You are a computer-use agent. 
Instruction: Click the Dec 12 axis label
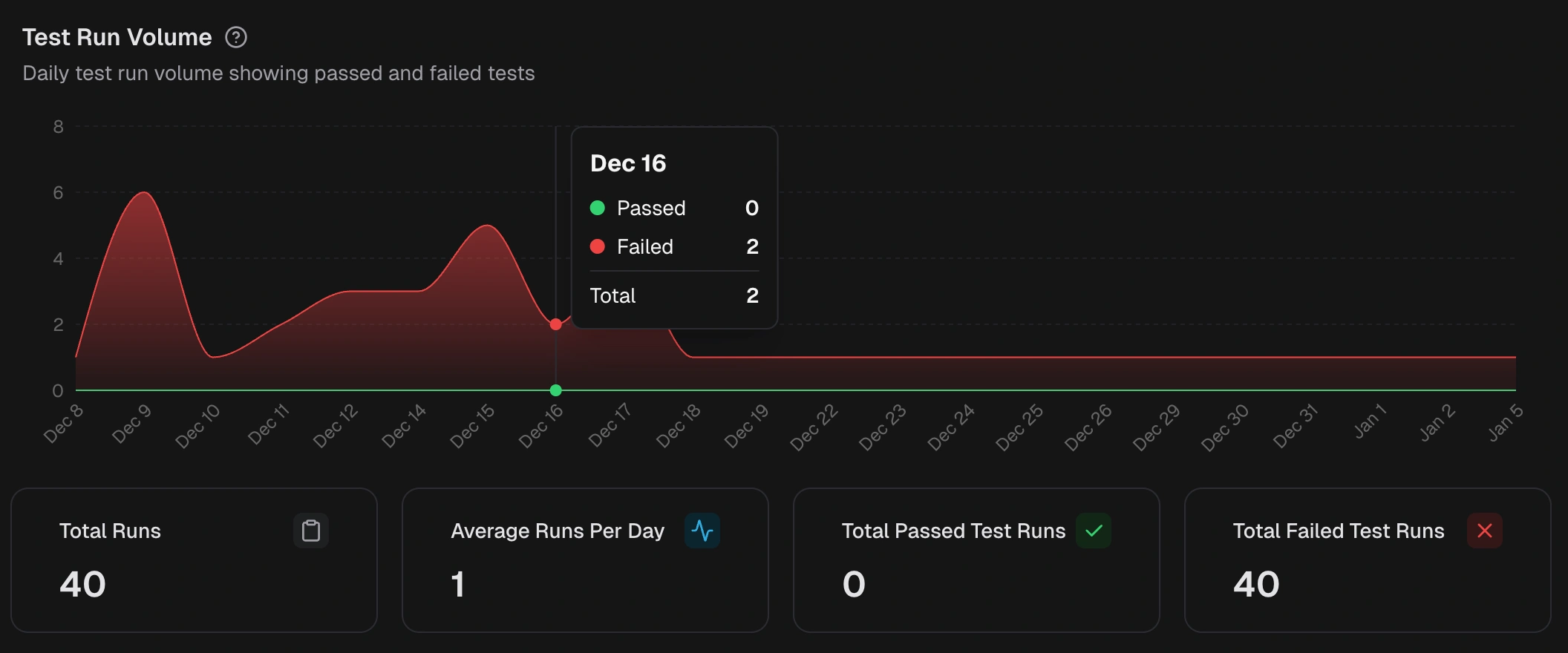pos(336,427)
